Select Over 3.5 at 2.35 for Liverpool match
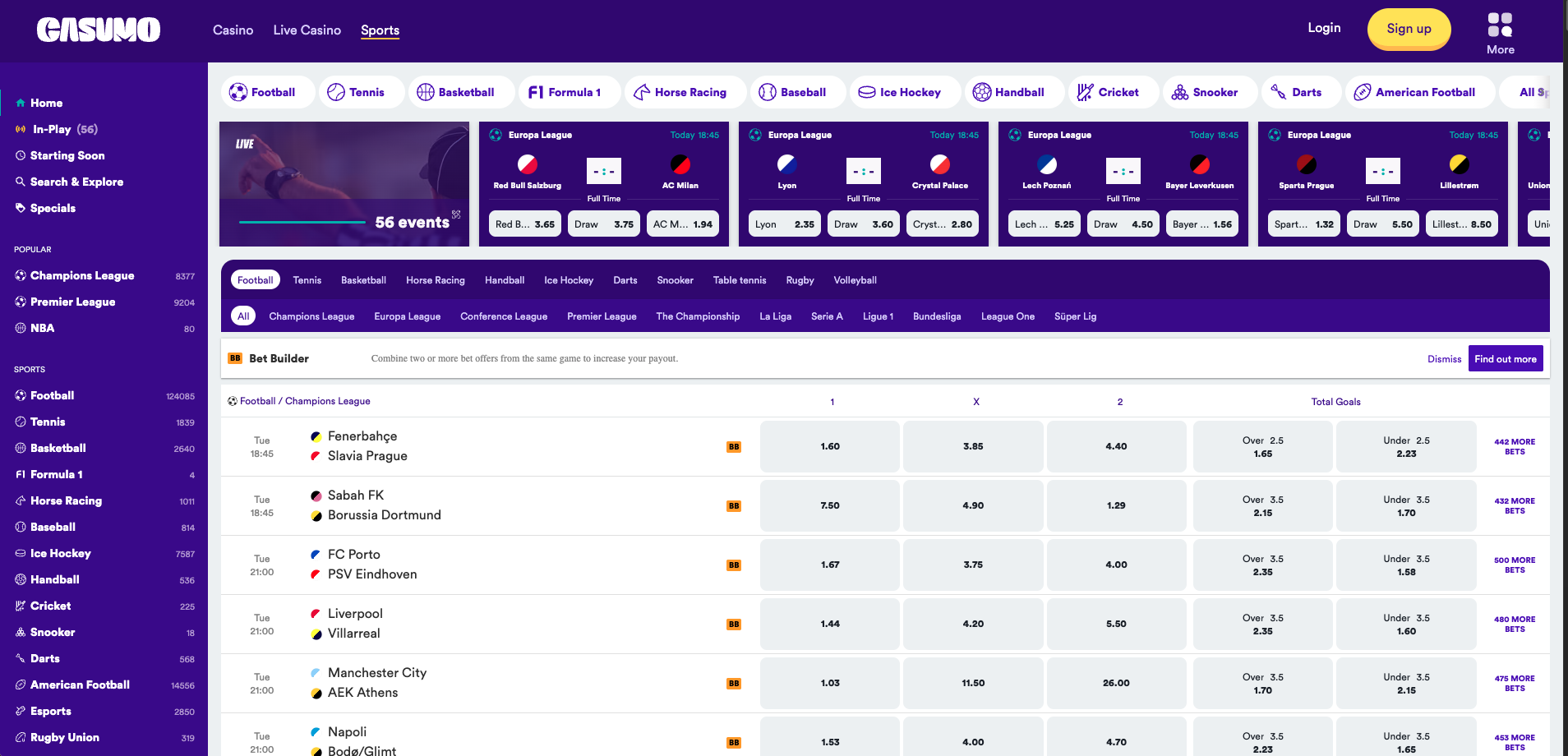Screen dimensions: 1568x756 1262,624
